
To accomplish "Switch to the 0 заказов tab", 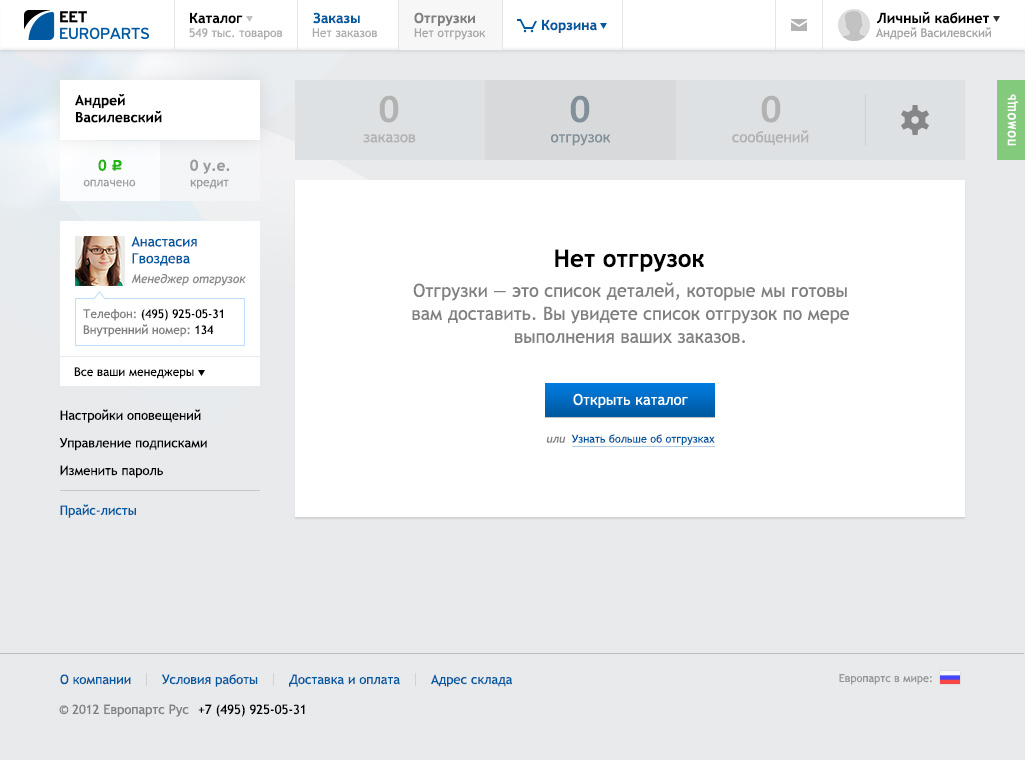I will coord(389,120).
